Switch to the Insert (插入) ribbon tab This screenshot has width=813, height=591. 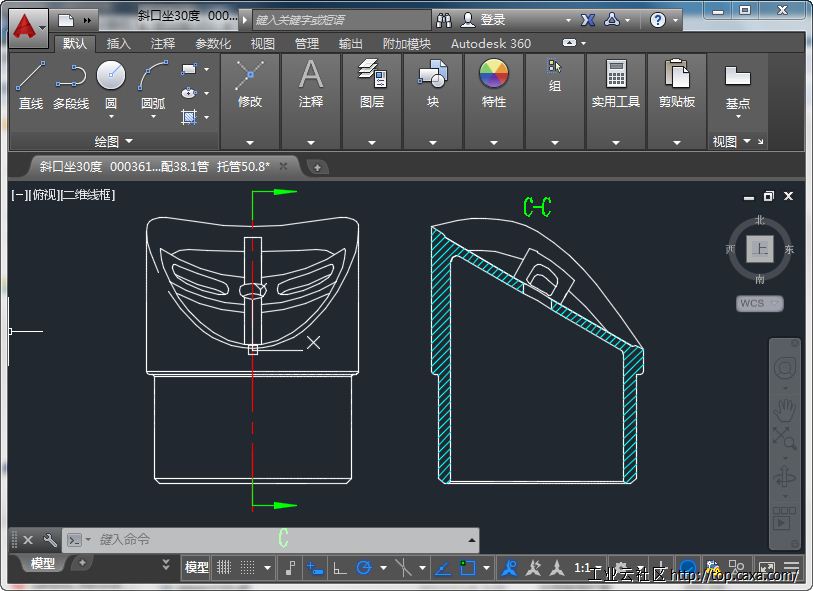pos(119,44)
